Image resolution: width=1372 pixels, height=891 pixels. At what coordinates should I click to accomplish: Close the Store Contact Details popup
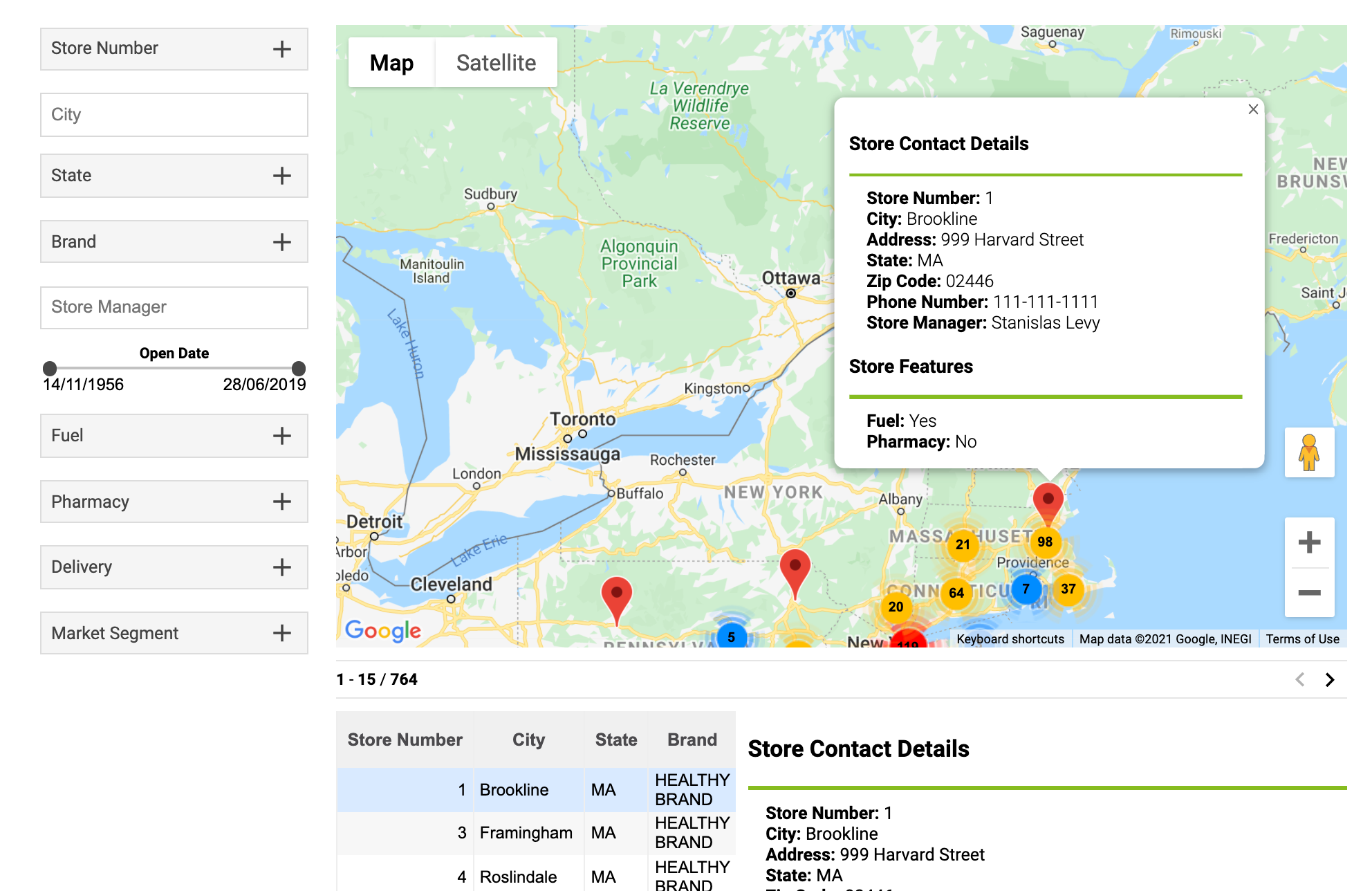(x=1253, y=109)
